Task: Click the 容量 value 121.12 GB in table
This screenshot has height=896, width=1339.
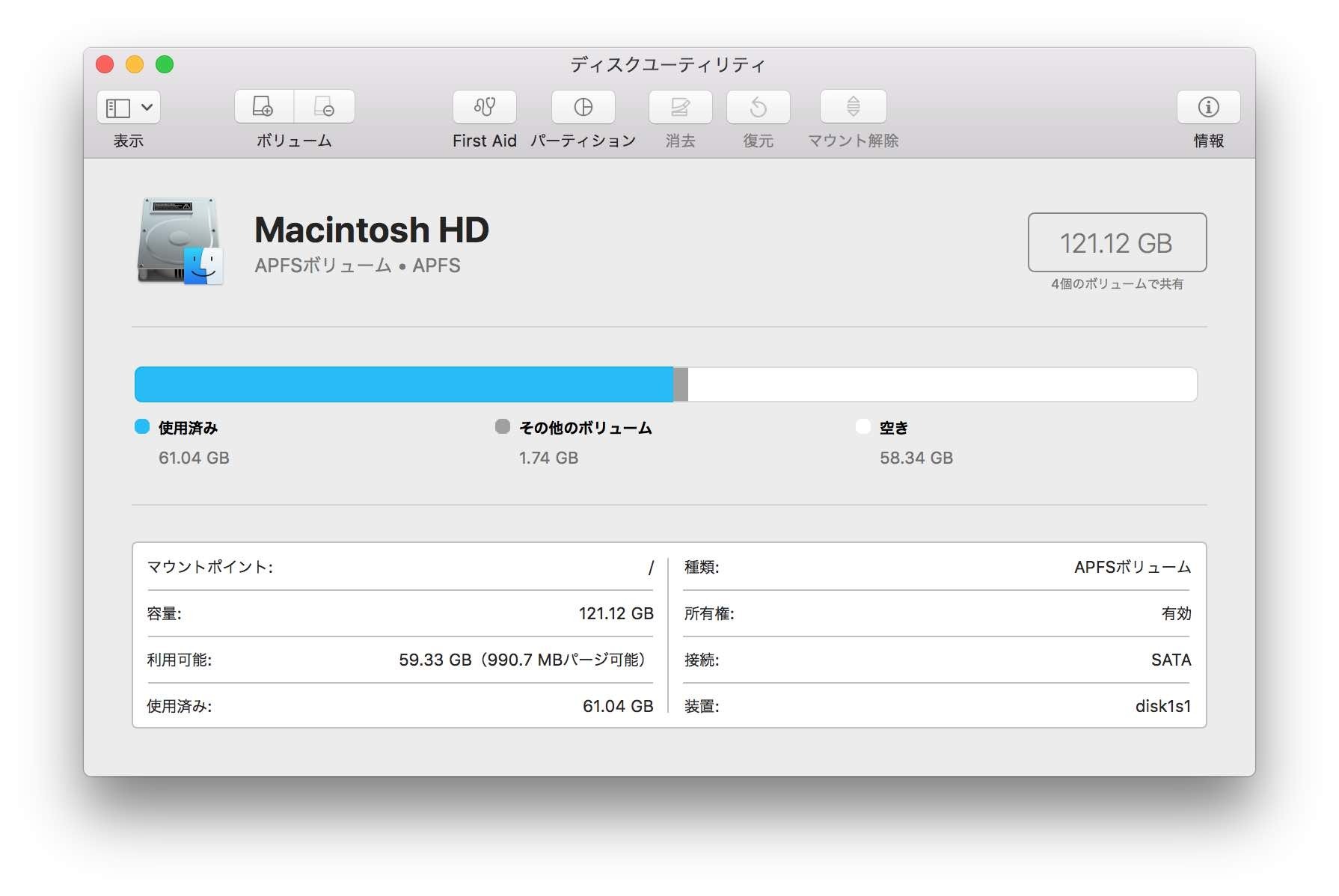Action: tap(616, 613)
